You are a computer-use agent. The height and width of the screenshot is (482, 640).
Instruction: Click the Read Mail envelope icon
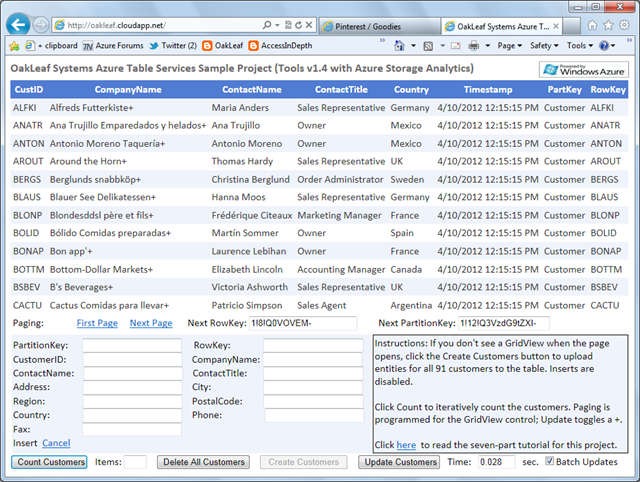click(x=456, y=45)
